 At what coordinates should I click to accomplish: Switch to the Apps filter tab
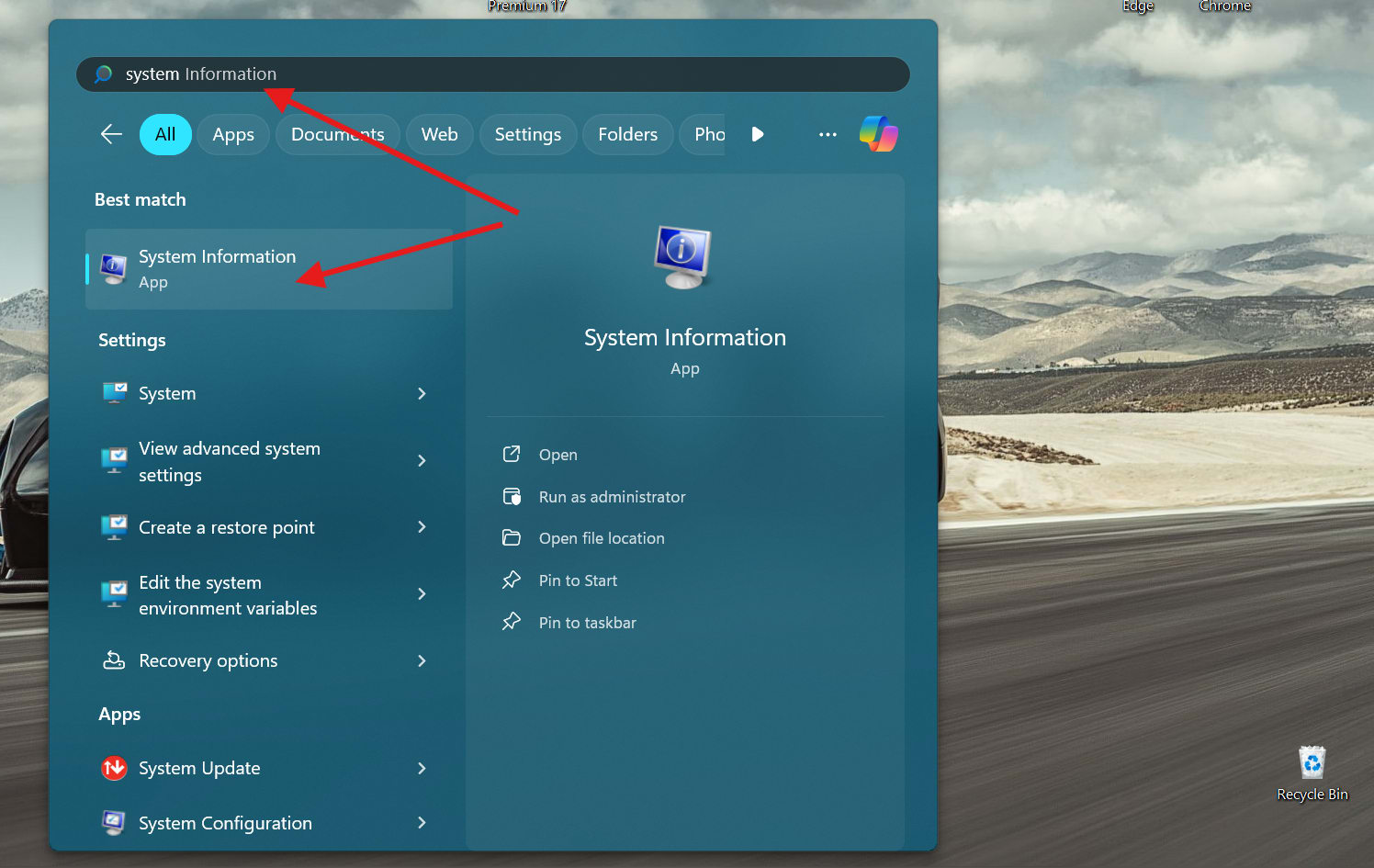point(233,134)
